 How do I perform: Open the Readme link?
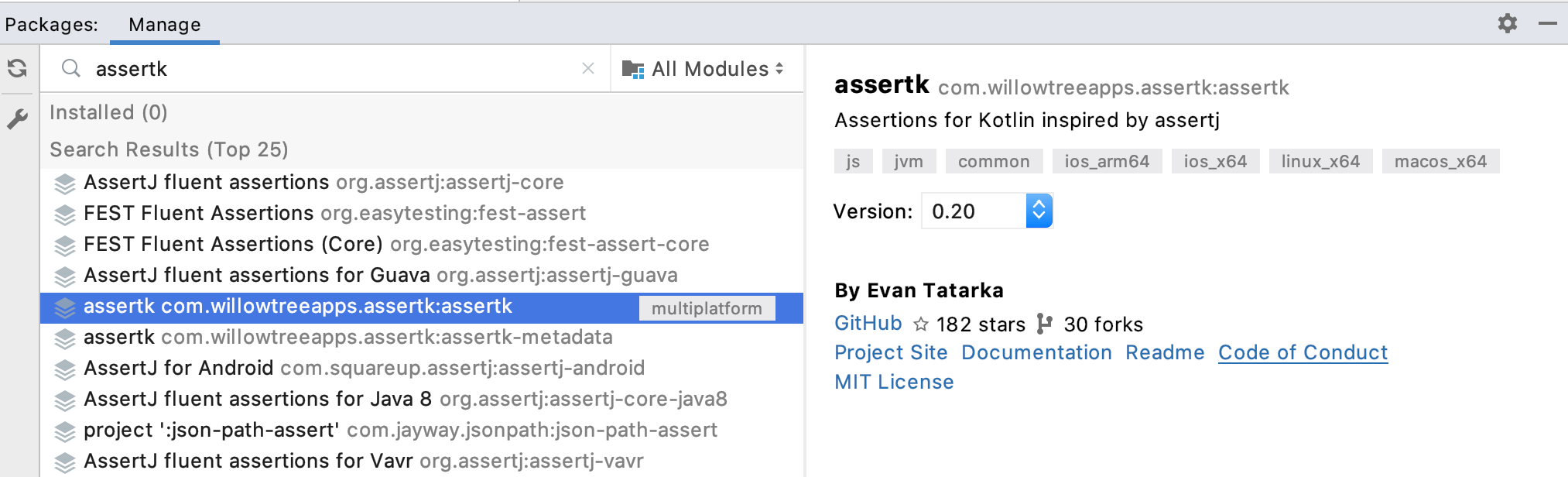(x=1165, y=353)
